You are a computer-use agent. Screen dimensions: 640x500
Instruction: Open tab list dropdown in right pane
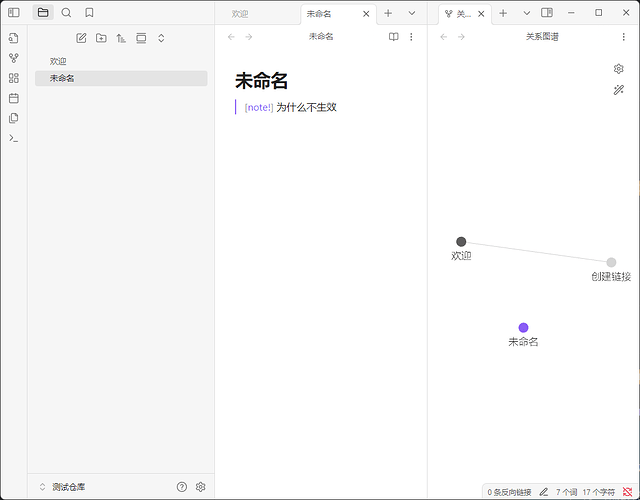pyautogui.click(x=527, y=13)
